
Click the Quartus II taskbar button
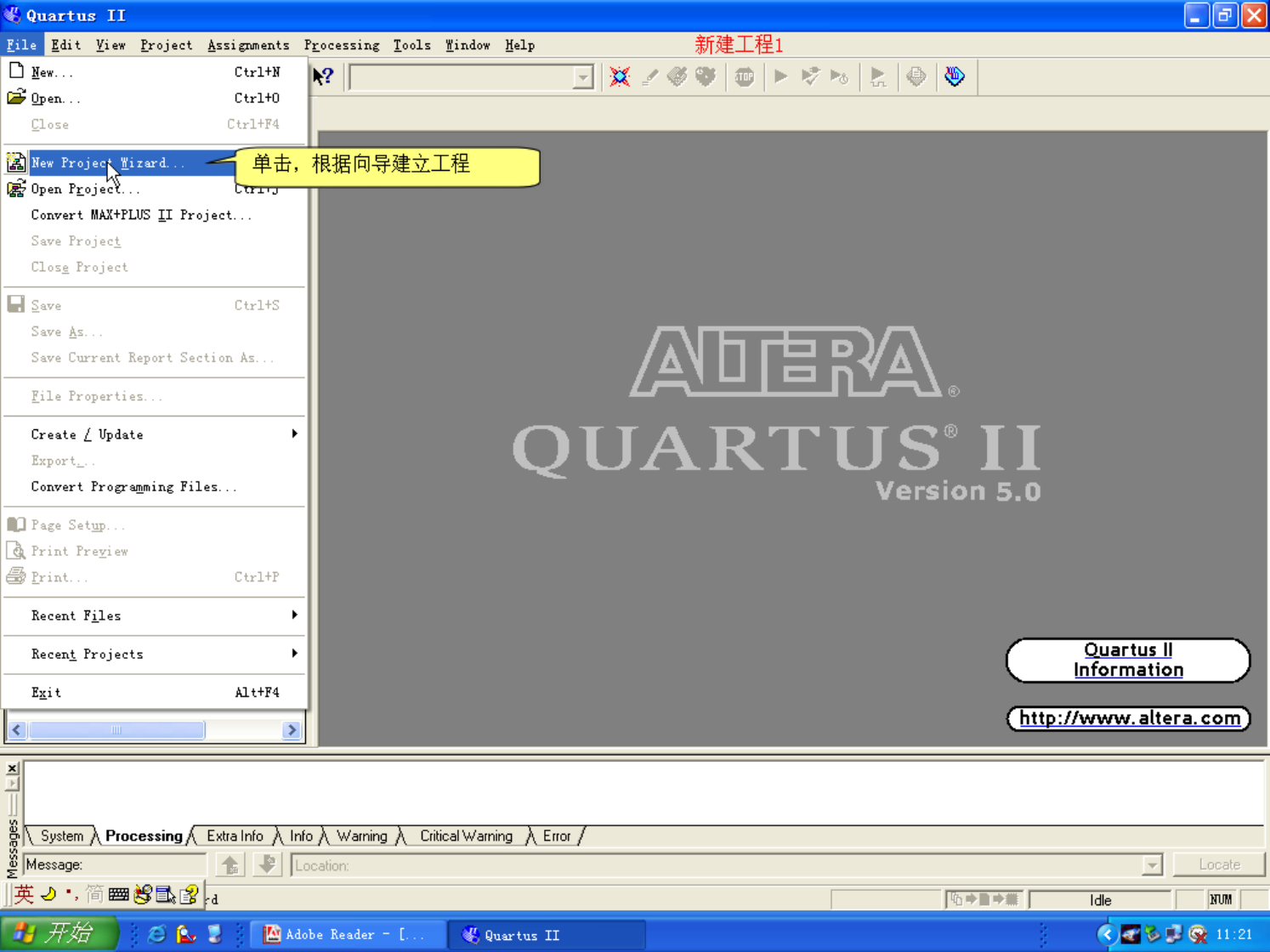(546, 934)
